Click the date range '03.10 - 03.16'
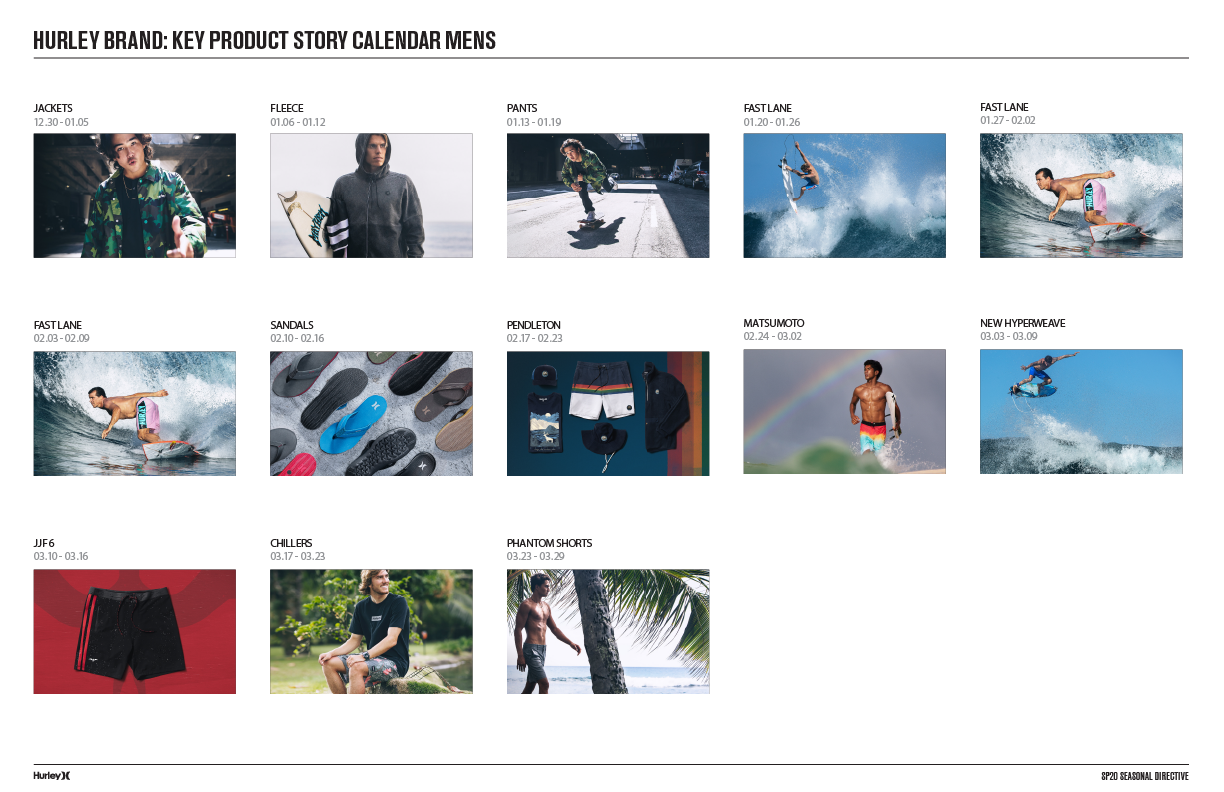 (x=61, y=556)
